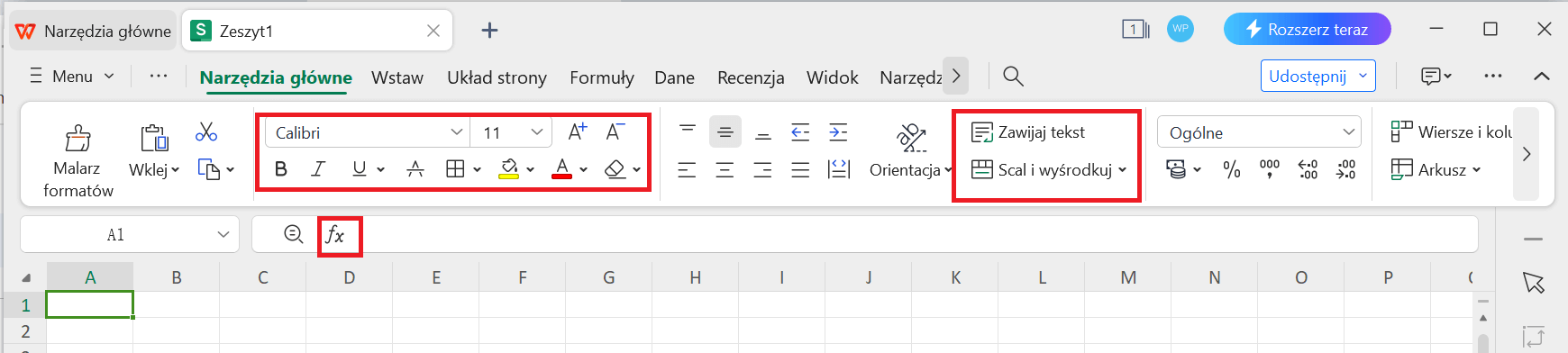Click the search magnifier icon
Viewport: 1568px width, 353px height.
coord(1014,77)
